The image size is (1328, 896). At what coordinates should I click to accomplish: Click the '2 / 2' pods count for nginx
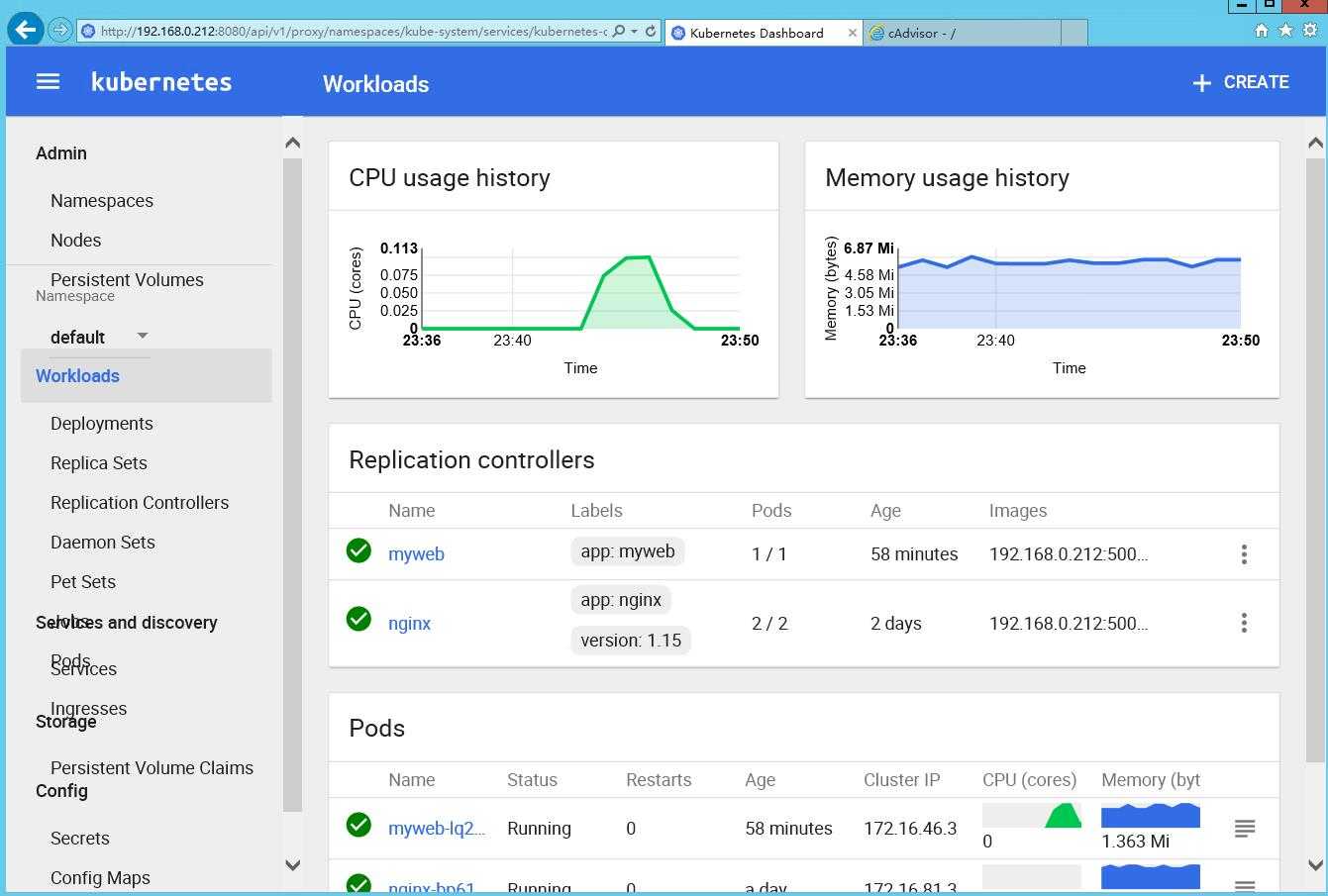[769, 624]
